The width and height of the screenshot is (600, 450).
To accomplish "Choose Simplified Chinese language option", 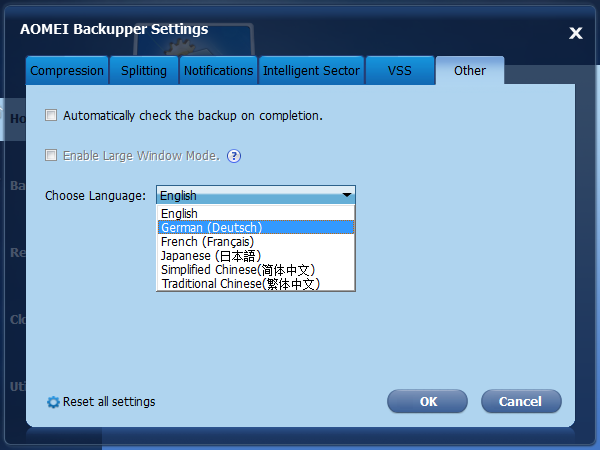I will 256,270.
